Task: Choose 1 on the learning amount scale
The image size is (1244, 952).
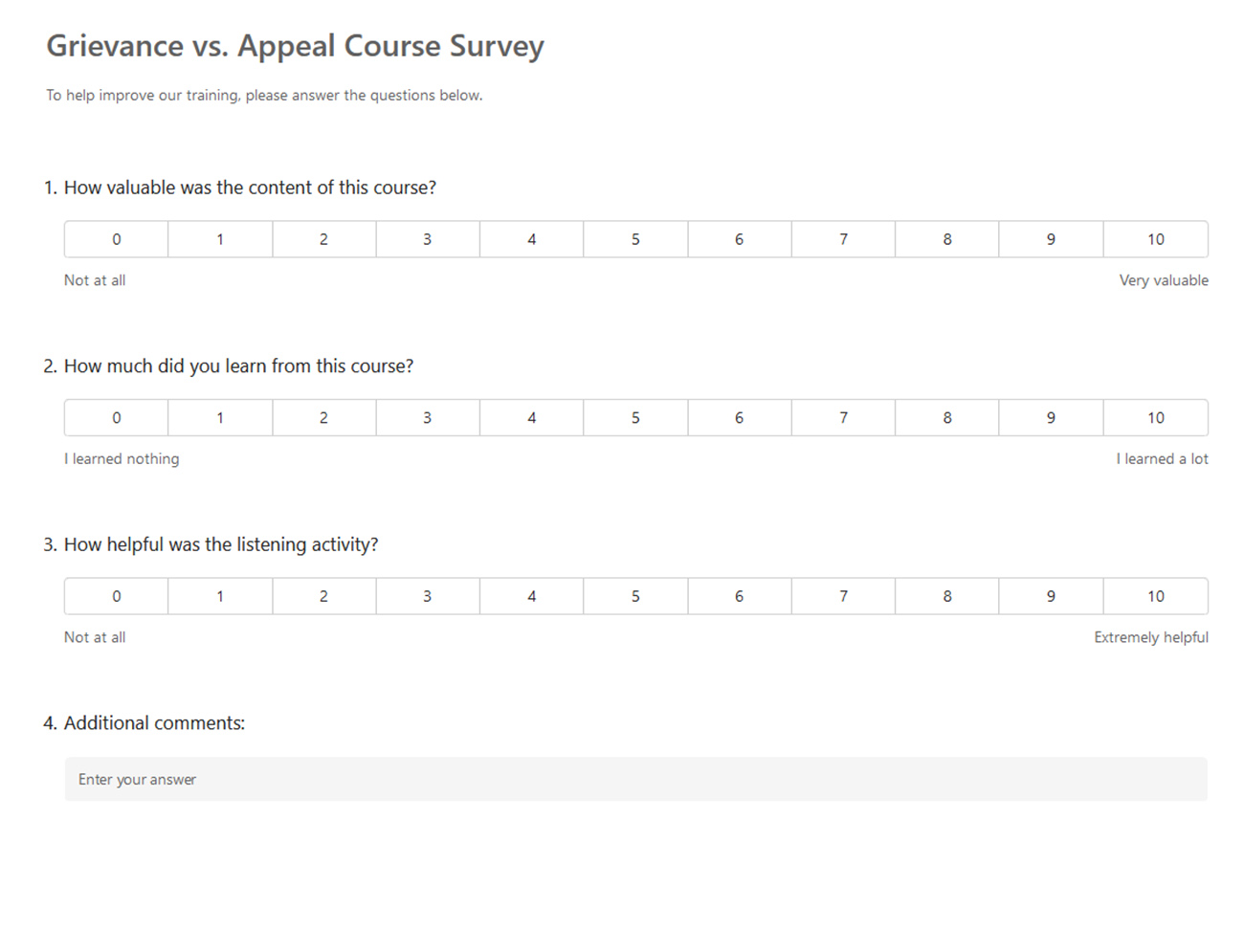Action: tap(220, 418)
